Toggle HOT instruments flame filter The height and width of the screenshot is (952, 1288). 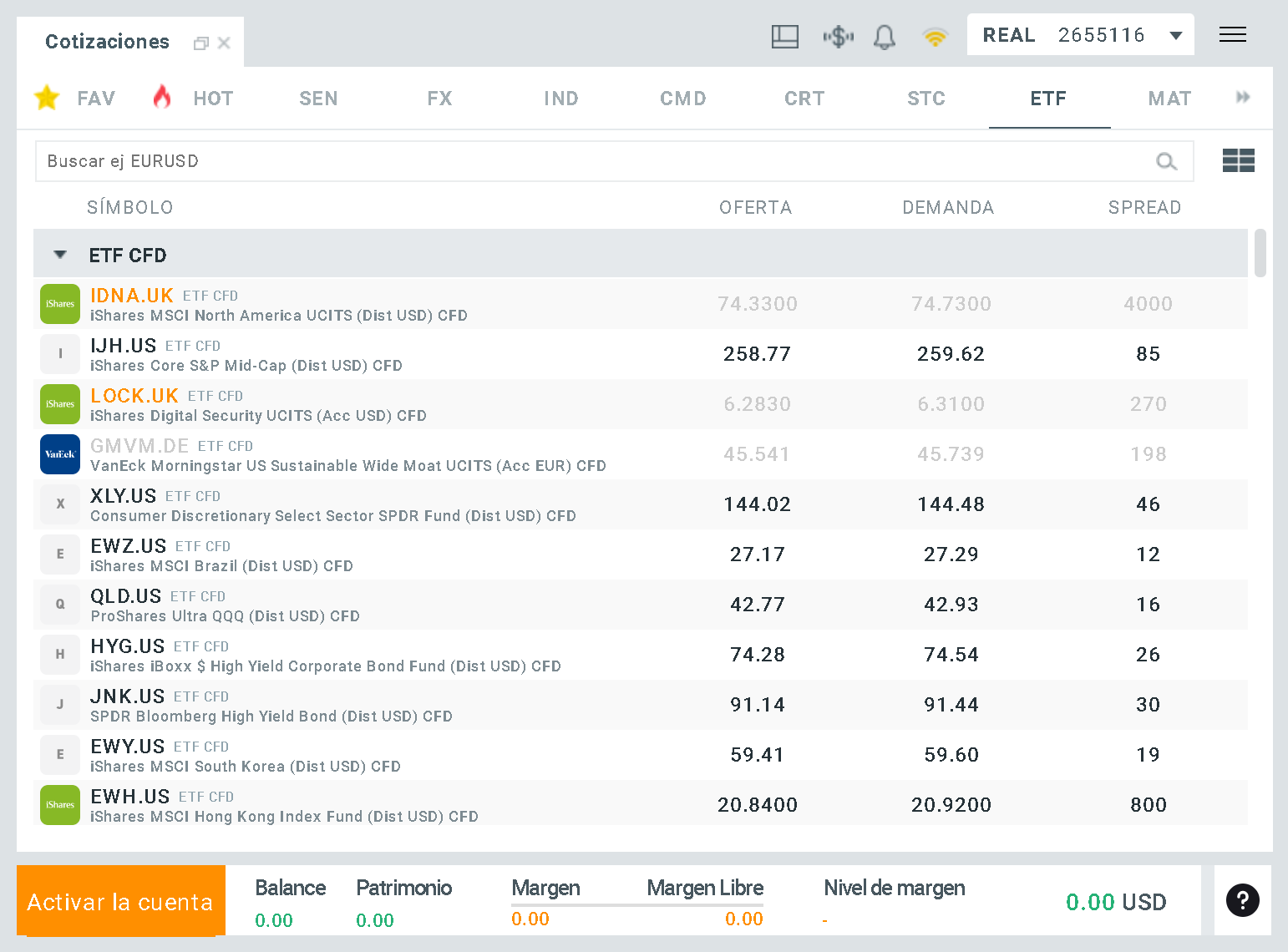[x=161, y=98]
